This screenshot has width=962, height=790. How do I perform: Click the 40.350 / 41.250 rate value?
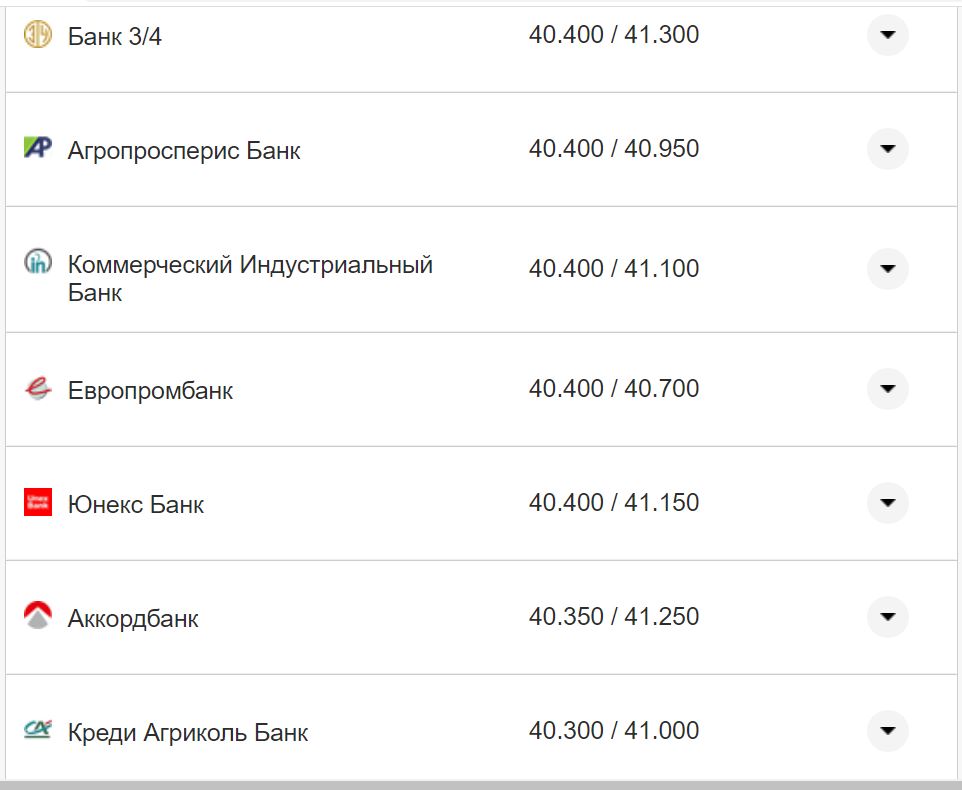616,616
